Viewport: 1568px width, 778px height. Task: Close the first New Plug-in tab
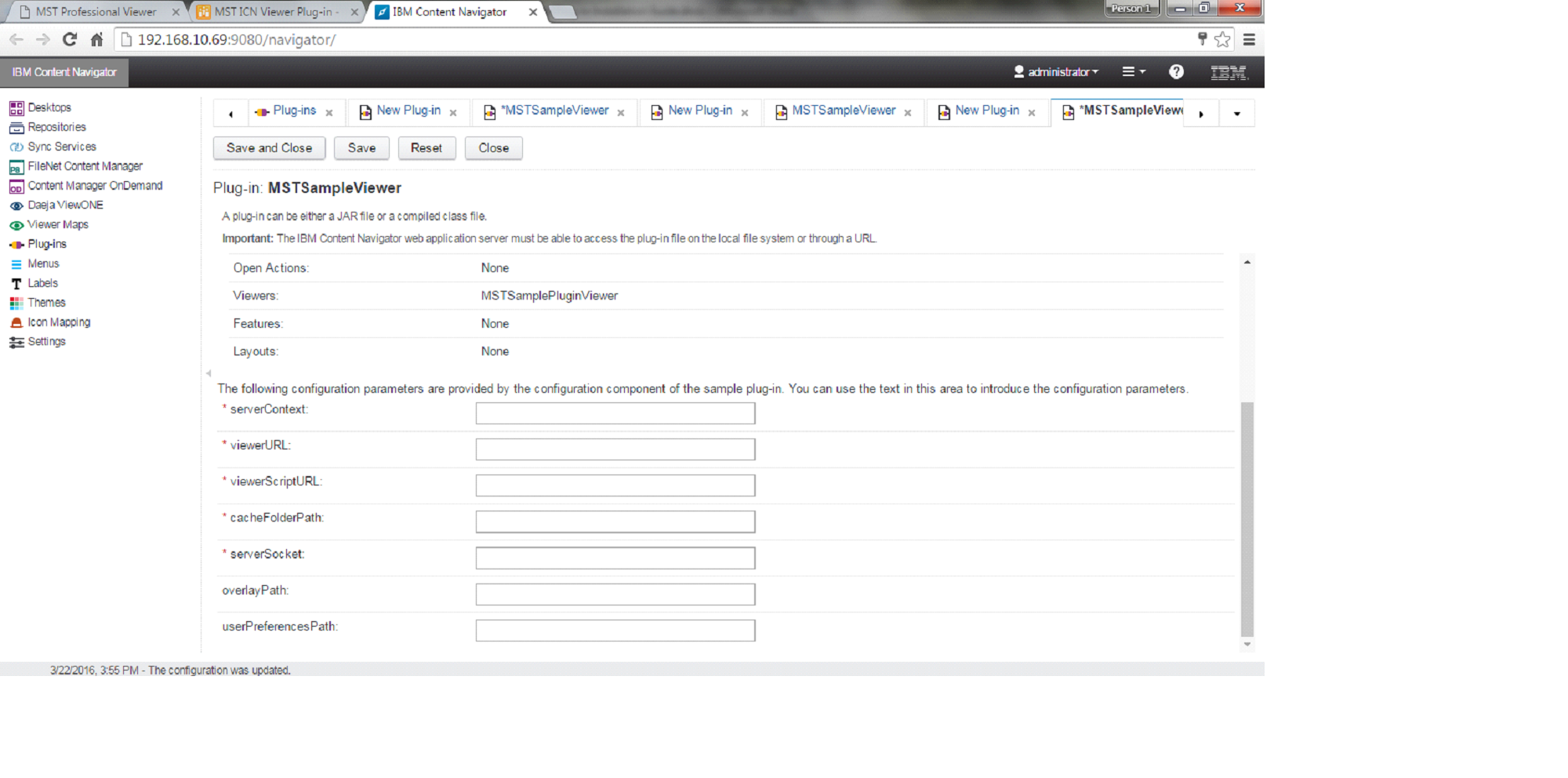click(x=453, y=113)
